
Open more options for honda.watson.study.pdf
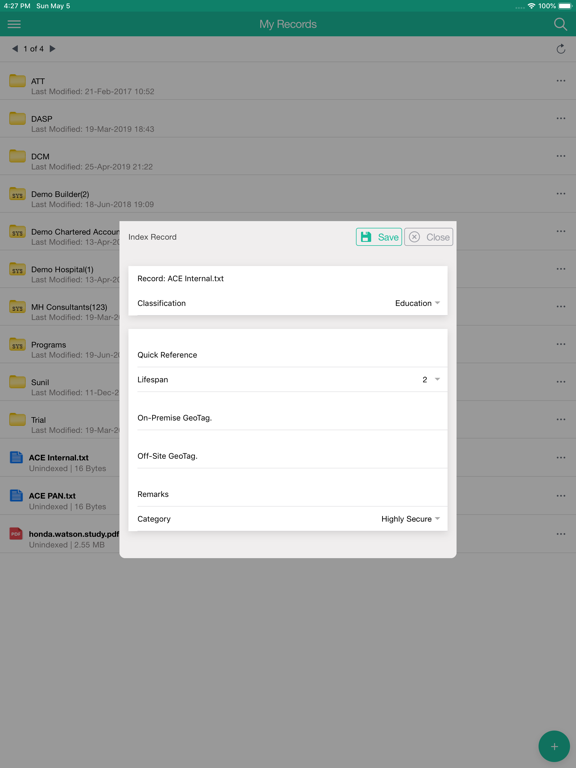tap(561, 534)
